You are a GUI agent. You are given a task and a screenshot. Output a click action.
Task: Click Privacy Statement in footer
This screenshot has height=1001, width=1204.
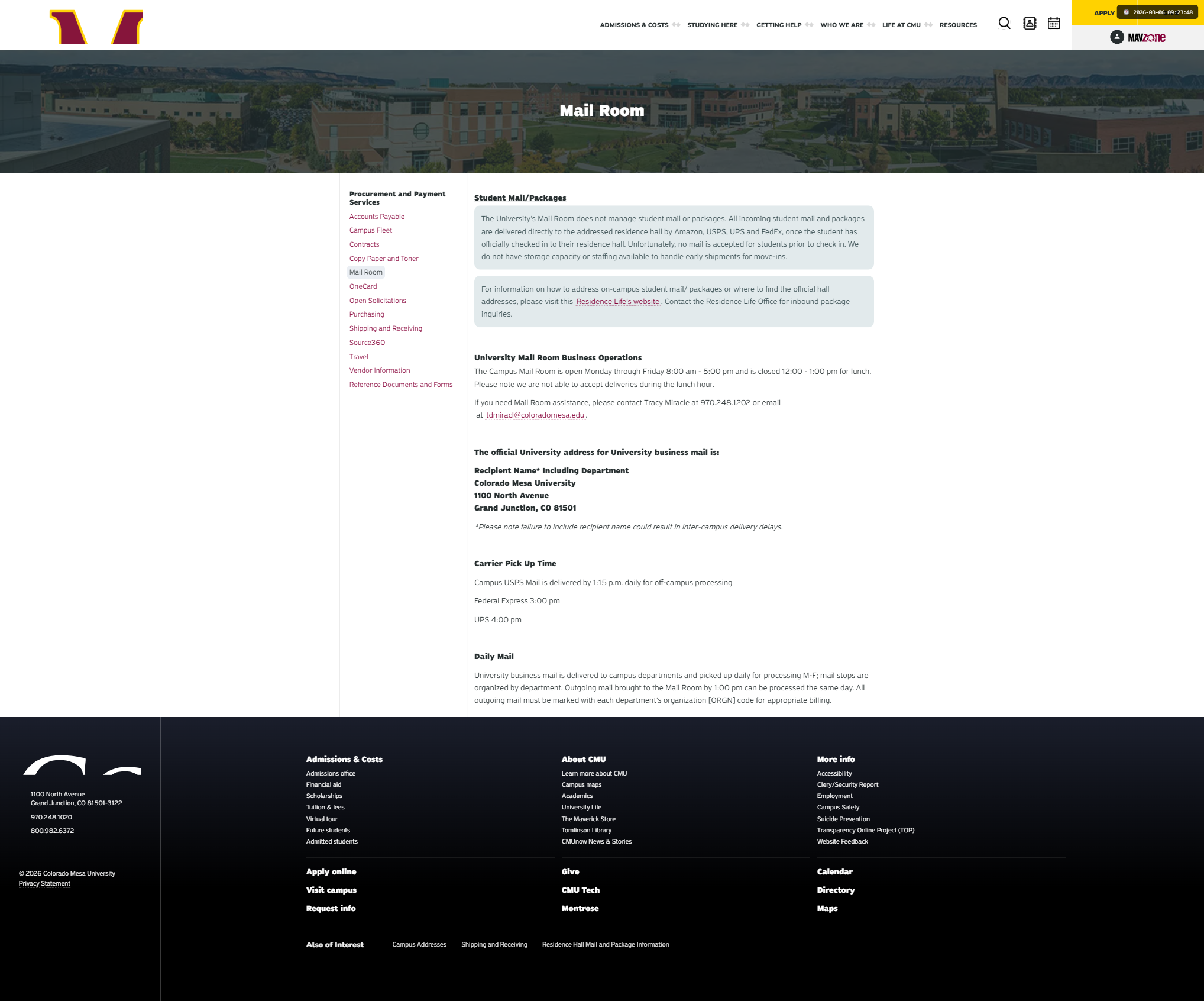44,884
